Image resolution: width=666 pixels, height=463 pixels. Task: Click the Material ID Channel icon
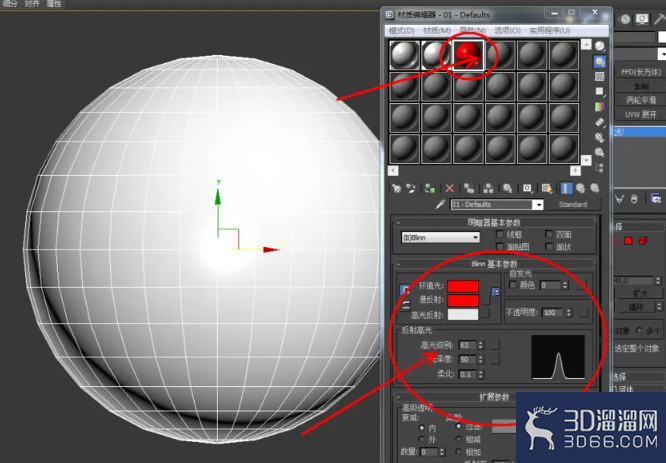[527, 188]
